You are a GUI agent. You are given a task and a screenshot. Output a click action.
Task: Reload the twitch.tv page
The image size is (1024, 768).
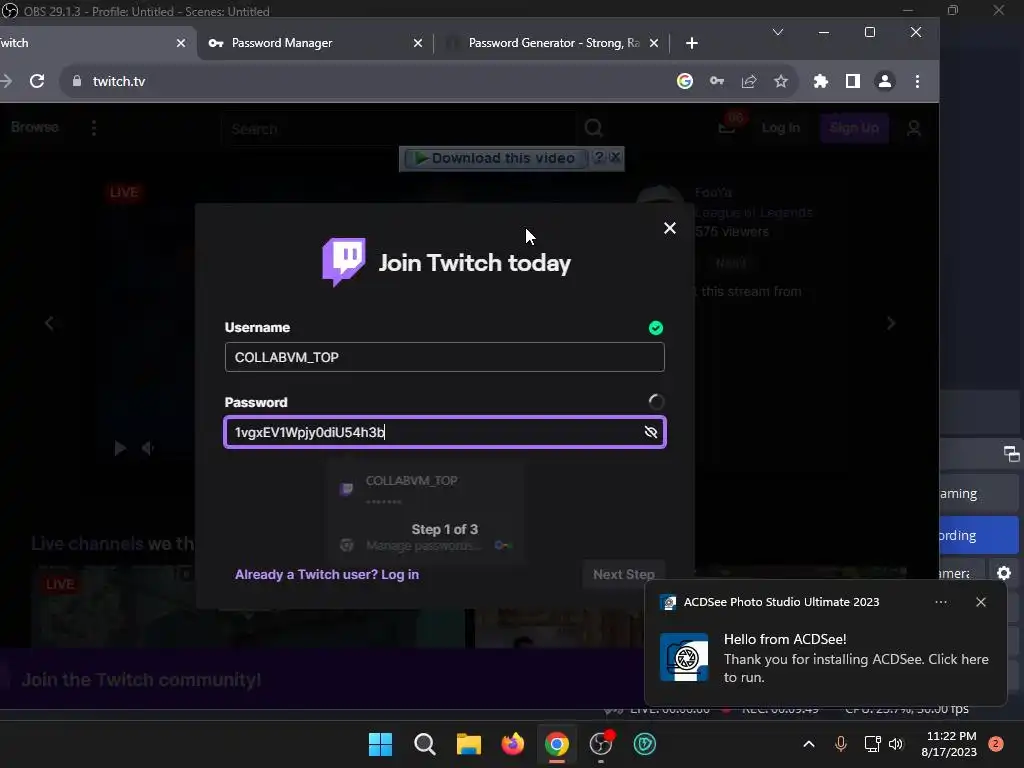pyautogui.click(x=37, y=81)
